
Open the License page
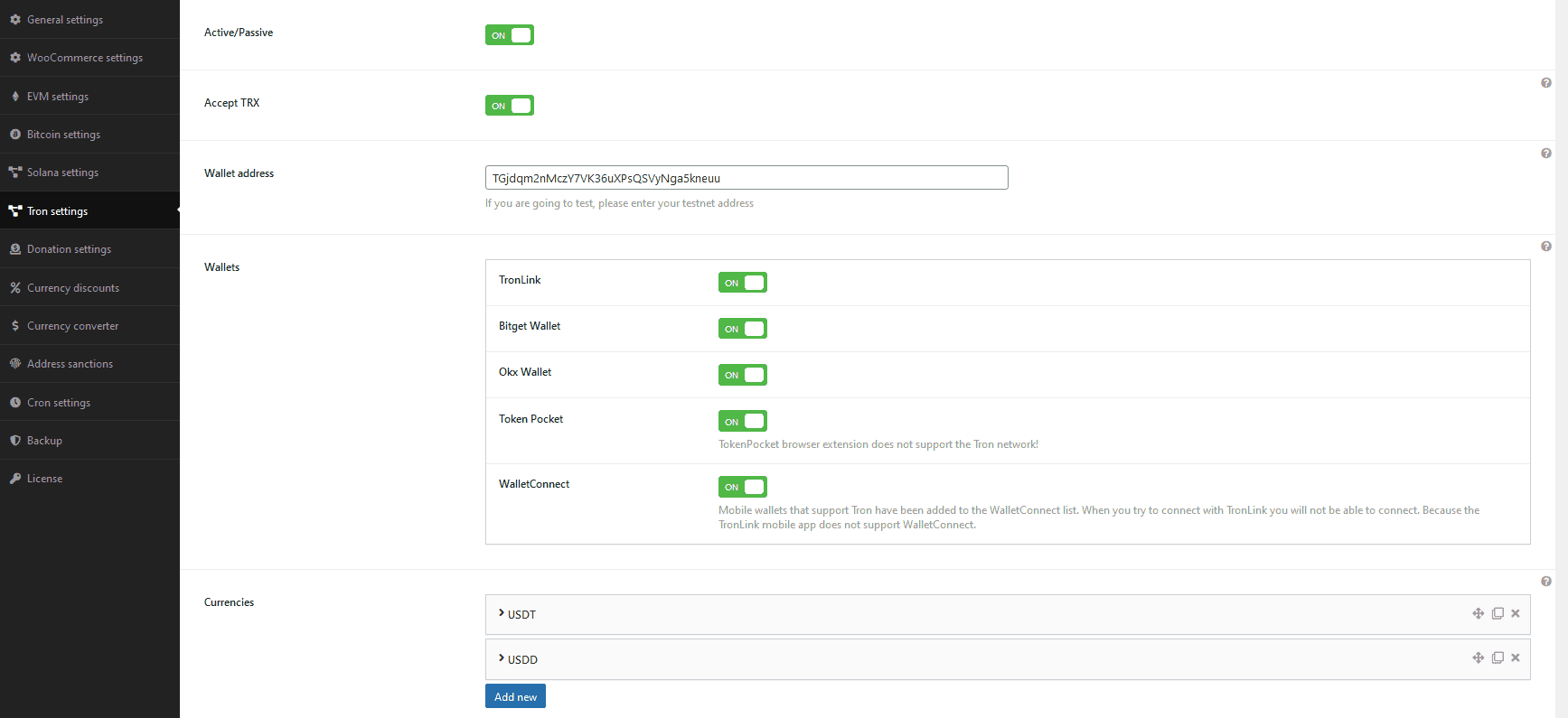89,479
